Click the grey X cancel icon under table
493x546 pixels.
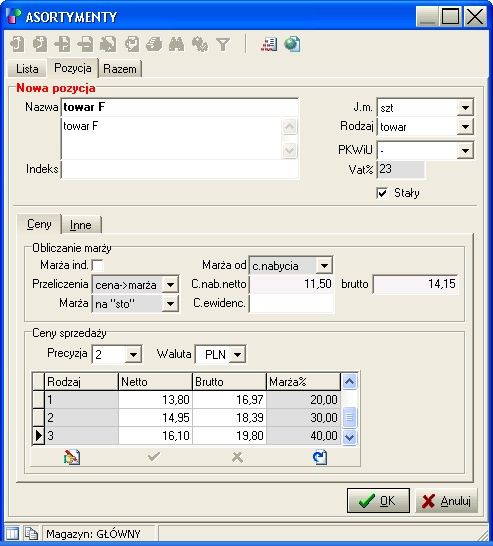237,457
